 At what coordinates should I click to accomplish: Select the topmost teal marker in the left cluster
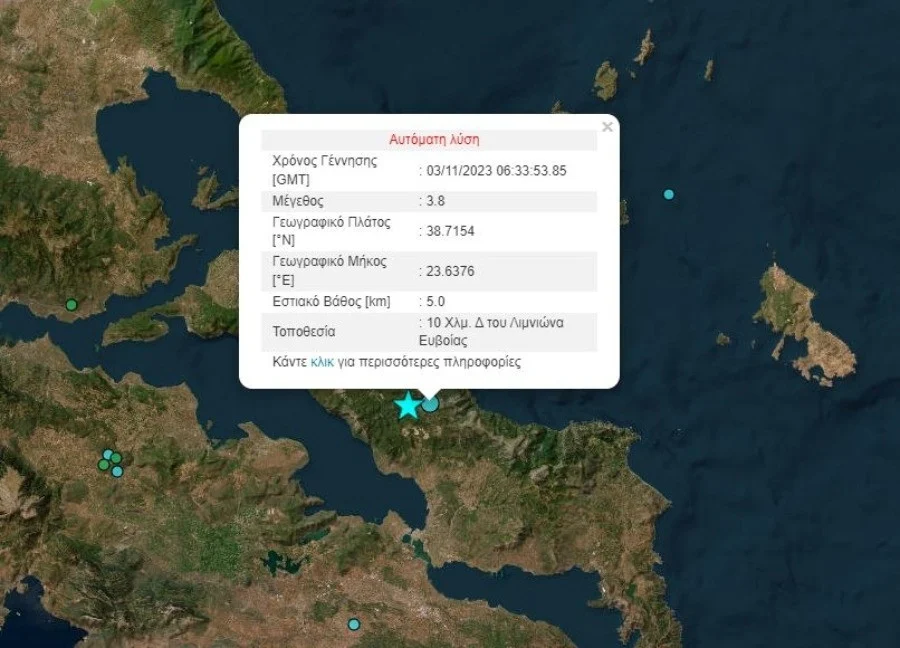pyautogui.click(x=108, y=454)
